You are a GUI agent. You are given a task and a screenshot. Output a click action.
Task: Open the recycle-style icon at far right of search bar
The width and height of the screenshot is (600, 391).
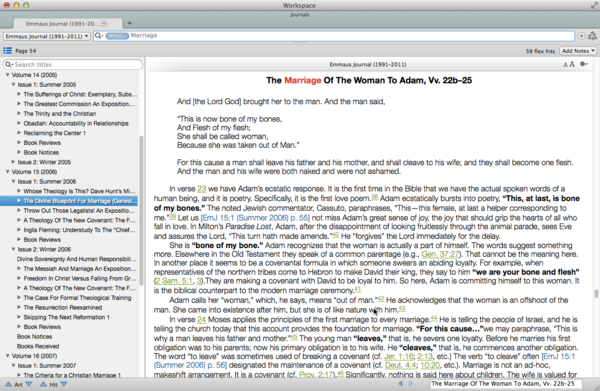[x=592, y=36]
